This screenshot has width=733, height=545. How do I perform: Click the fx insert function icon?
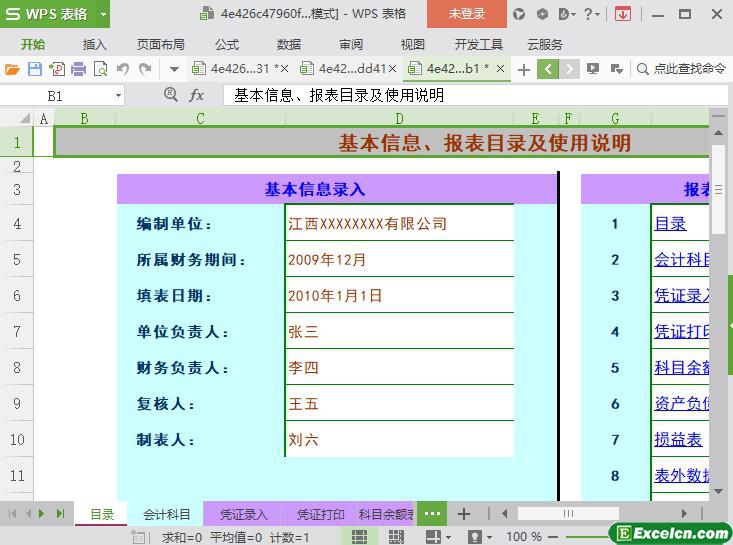click(197, 95)
